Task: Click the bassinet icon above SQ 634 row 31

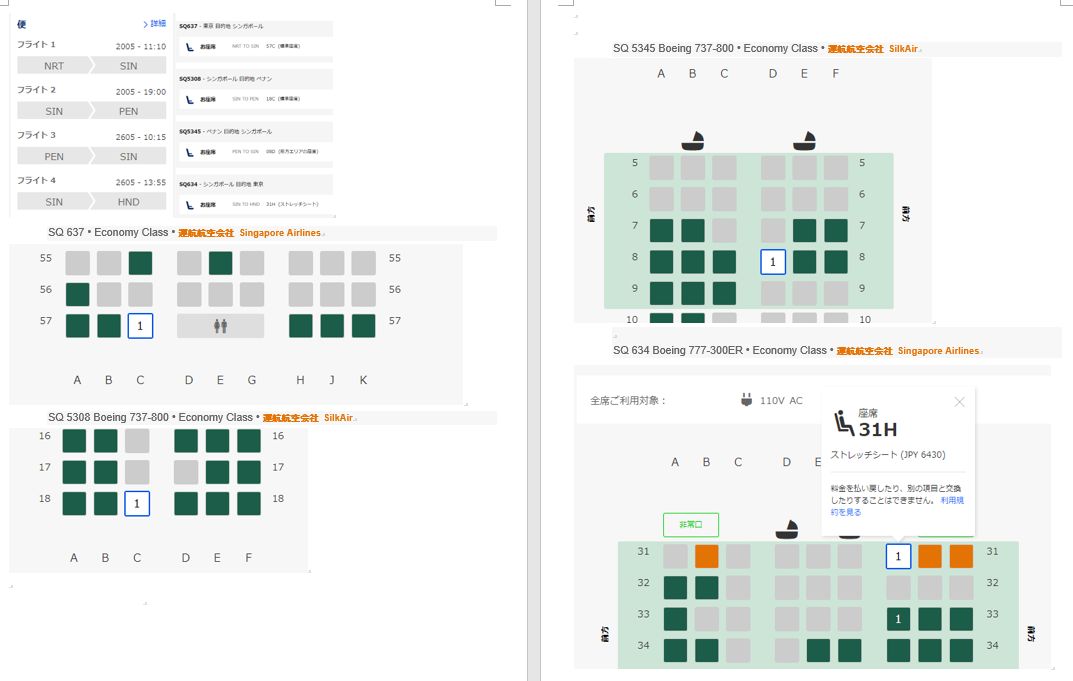Action: tap(788, 528)
